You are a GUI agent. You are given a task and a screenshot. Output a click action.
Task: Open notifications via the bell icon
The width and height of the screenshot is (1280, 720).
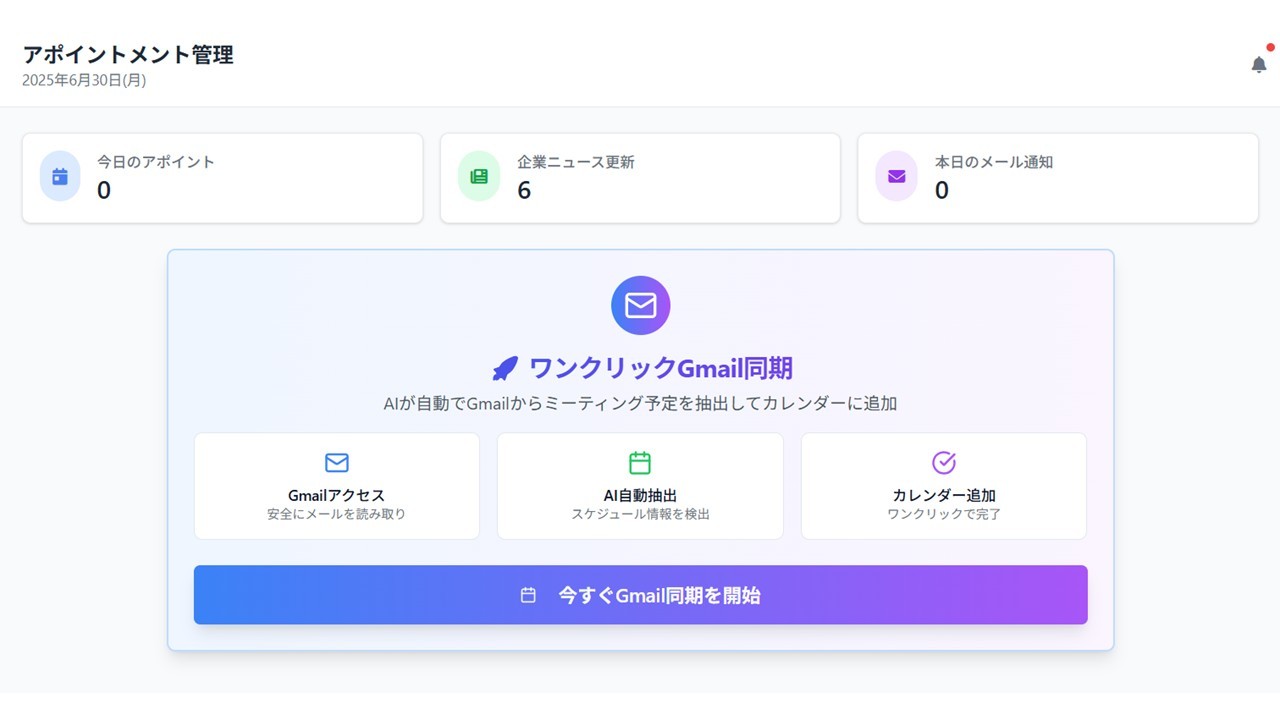(x=1259, y=64)
